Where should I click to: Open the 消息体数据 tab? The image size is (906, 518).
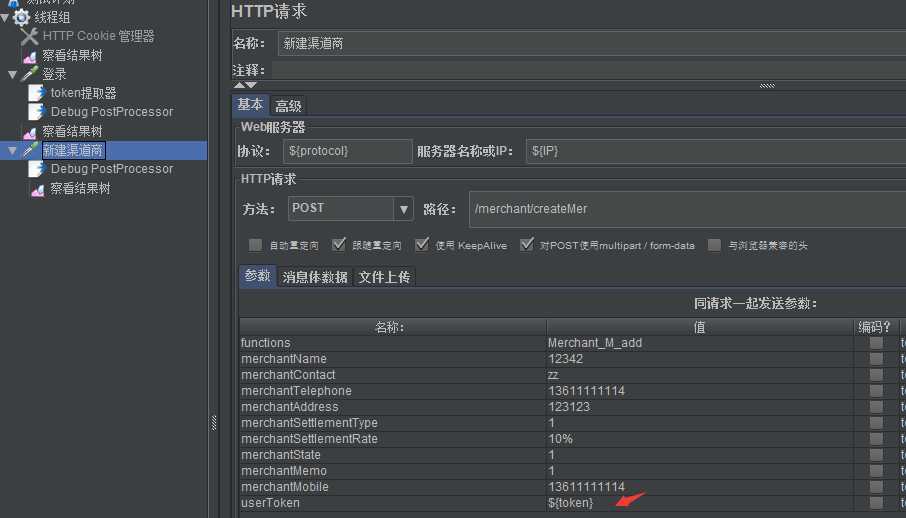point(315,277)
